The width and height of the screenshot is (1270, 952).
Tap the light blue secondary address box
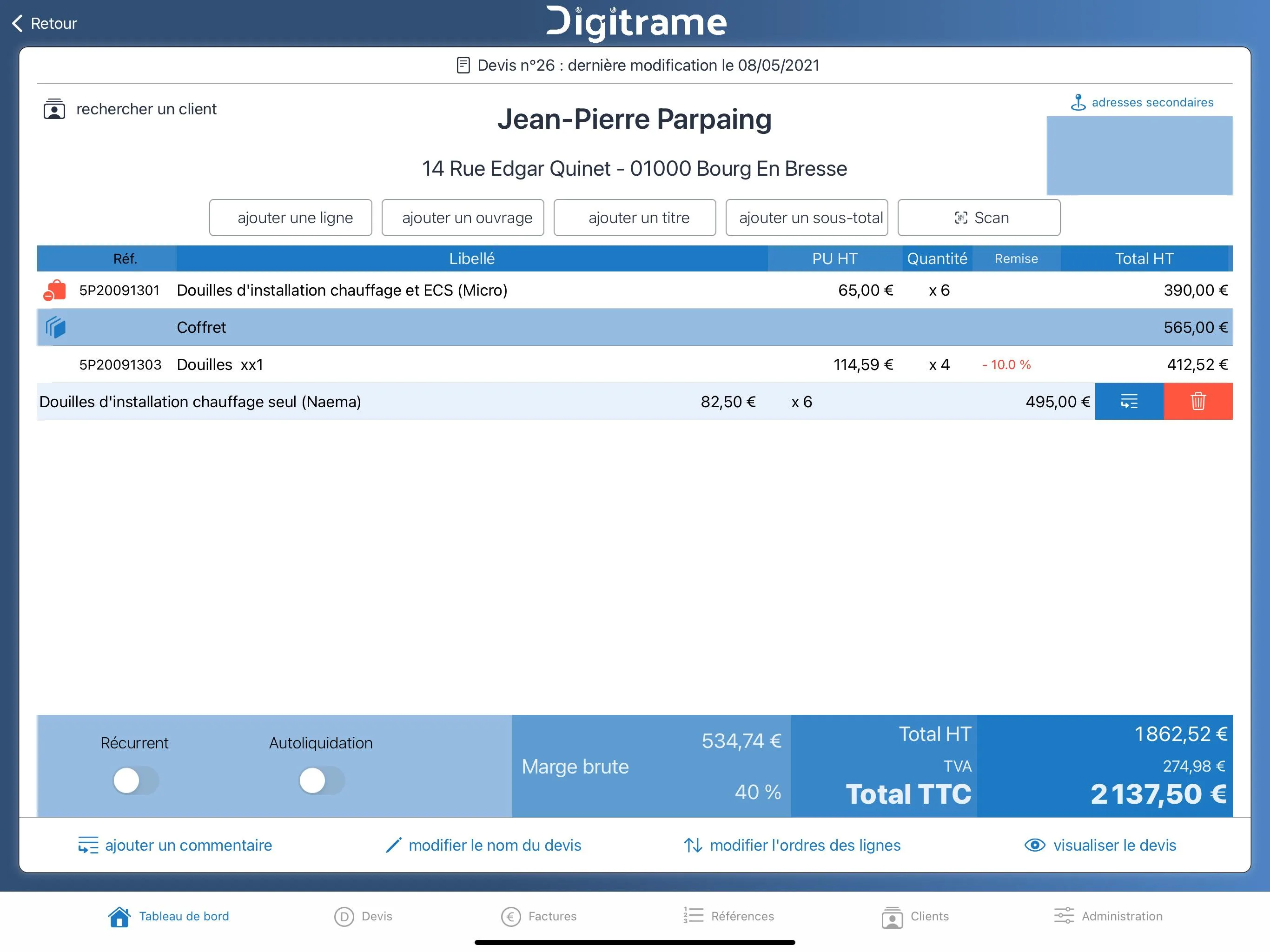(1139, 156)
